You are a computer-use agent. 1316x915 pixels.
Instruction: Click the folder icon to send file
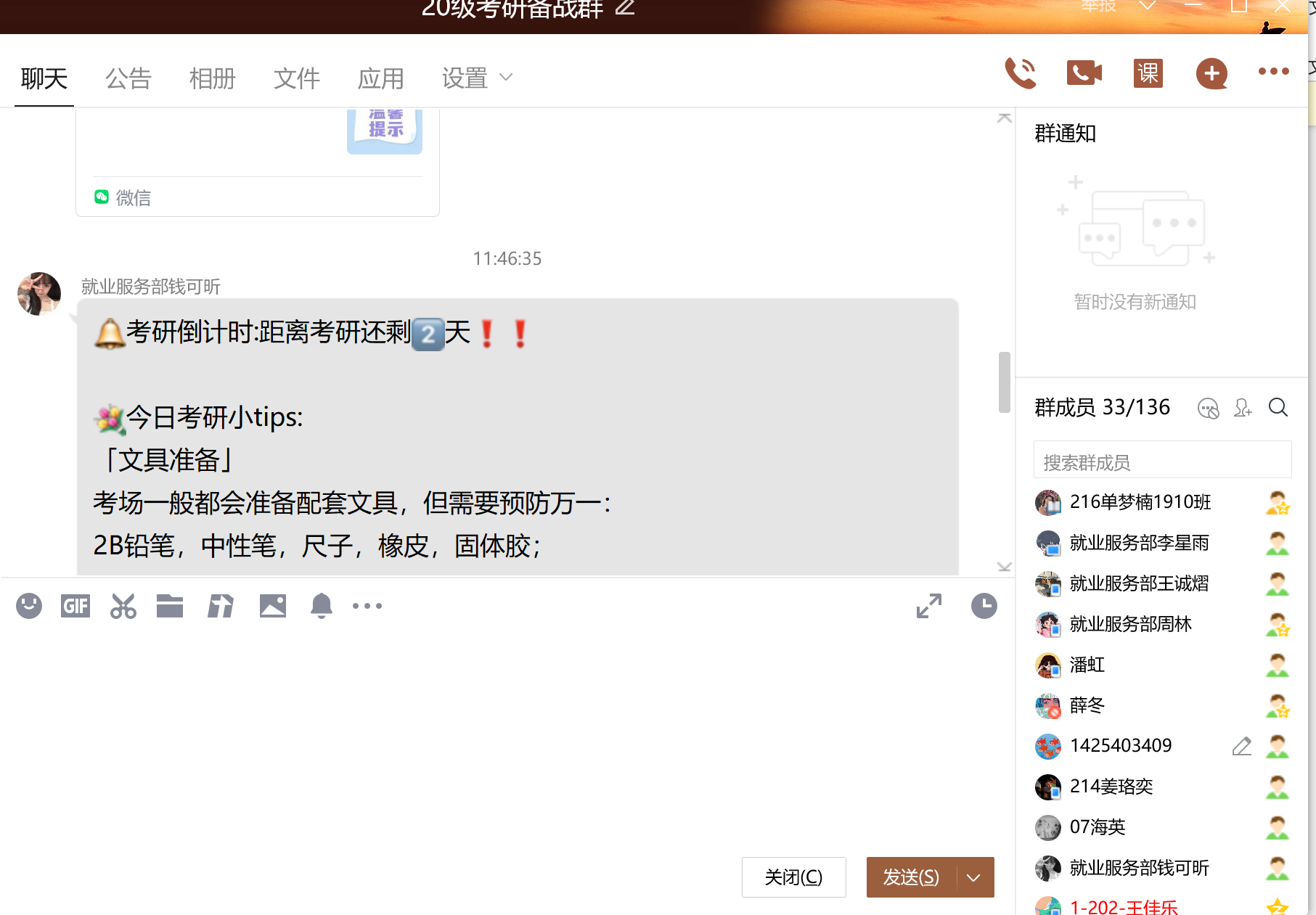coord(170,606)
